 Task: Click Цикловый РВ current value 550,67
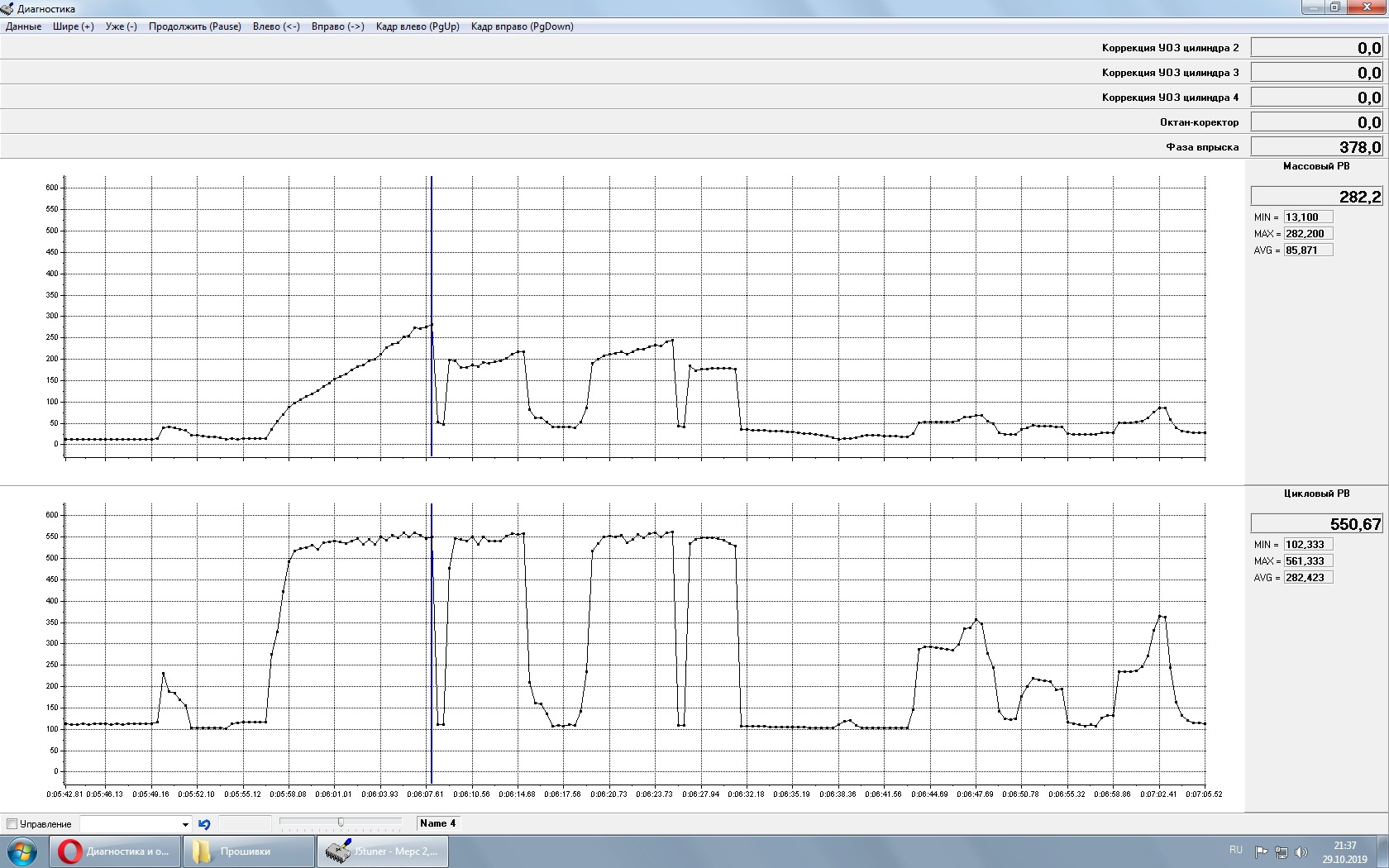click(1316, 523)
